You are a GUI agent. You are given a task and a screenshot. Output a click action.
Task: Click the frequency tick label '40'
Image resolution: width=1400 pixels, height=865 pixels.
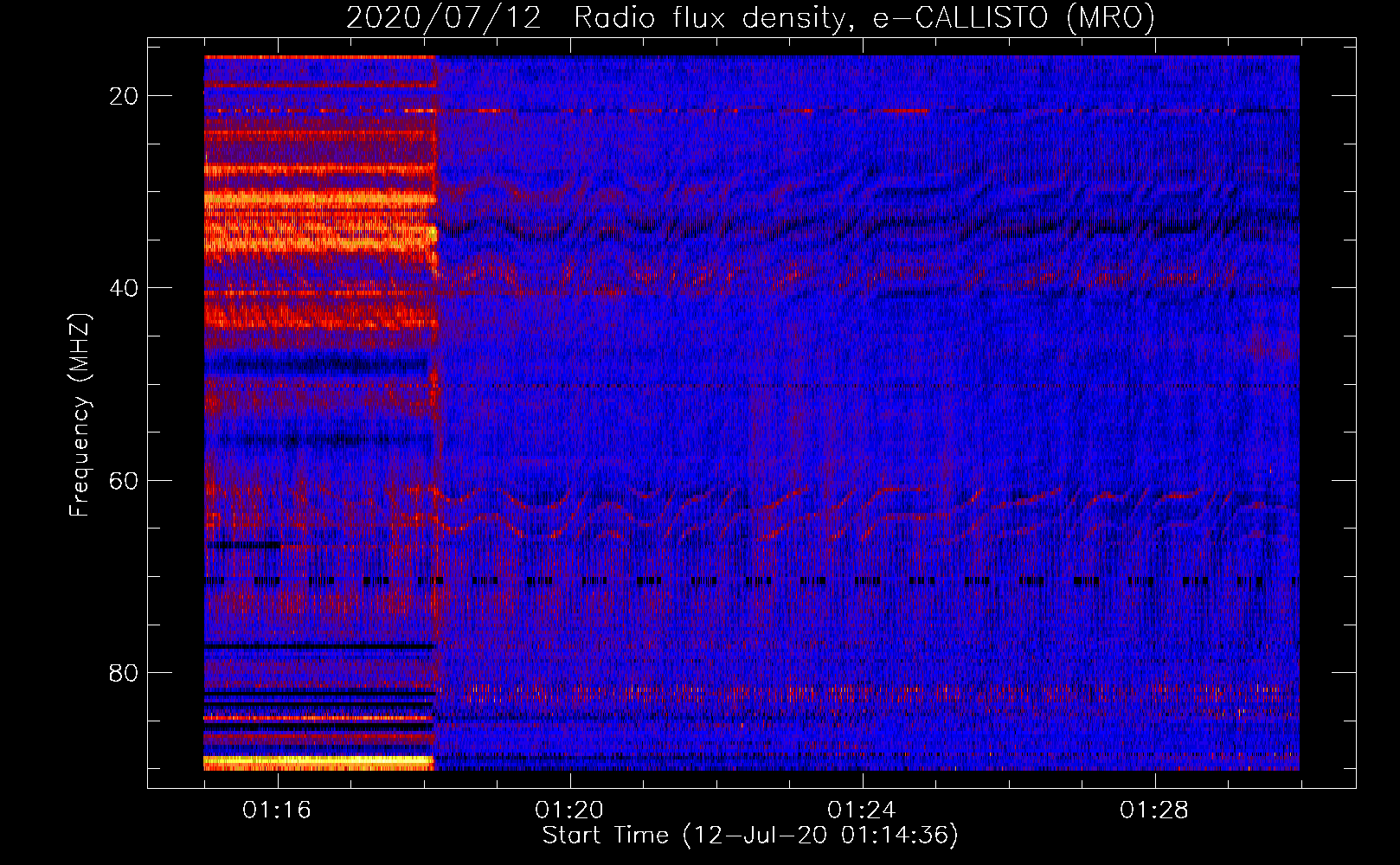coord(125,288)
